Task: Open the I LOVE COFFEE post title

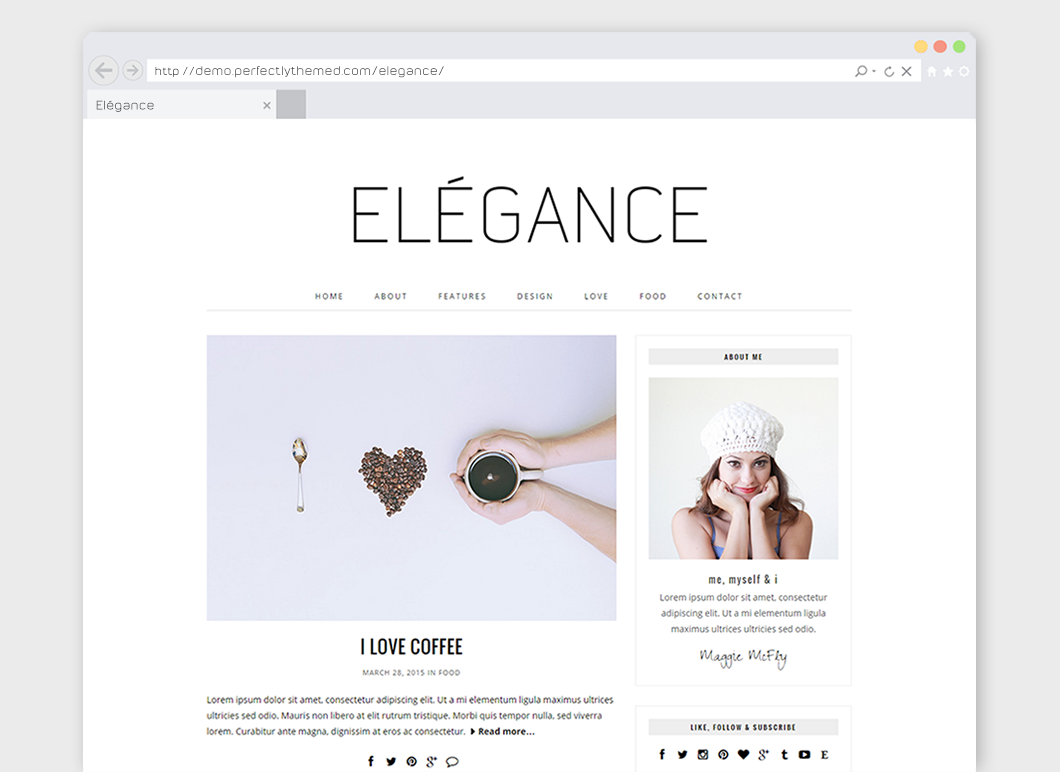Action: pos(411,647)
